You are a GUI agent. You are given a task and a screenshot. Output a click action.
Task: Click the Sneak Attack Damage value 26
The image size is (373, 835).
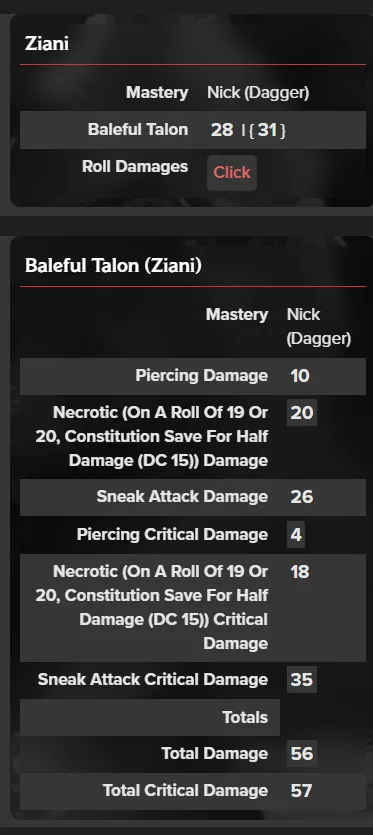point(302,497)
